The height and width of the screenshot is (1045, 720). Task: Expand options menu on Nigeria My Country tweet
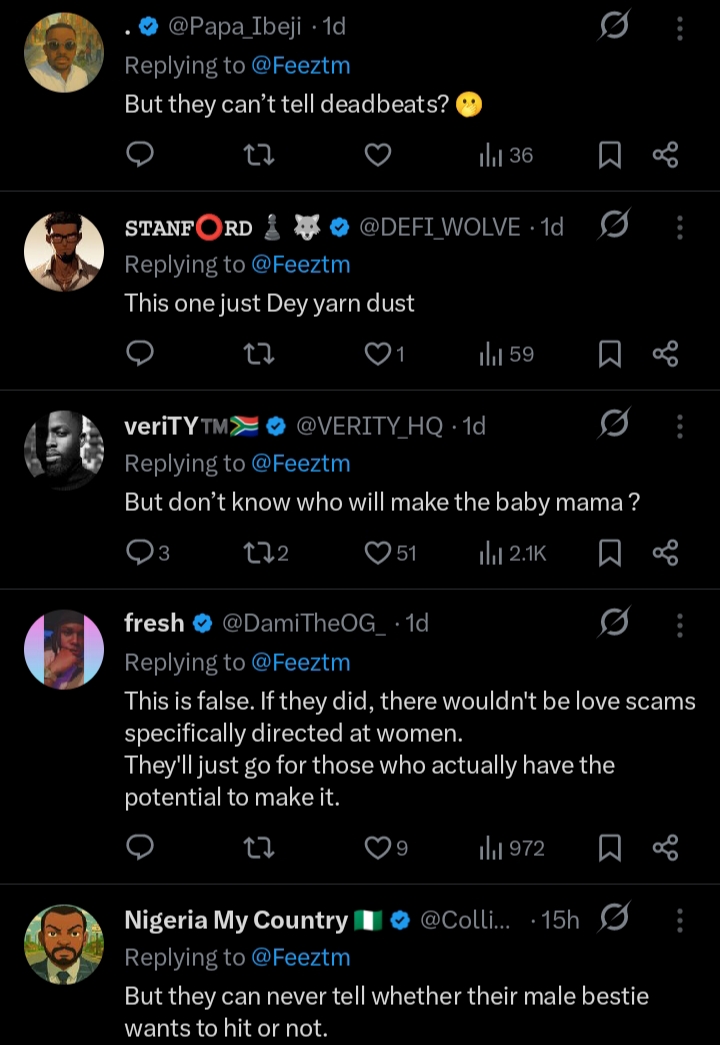pyautogui.click(x=680, y=920)
